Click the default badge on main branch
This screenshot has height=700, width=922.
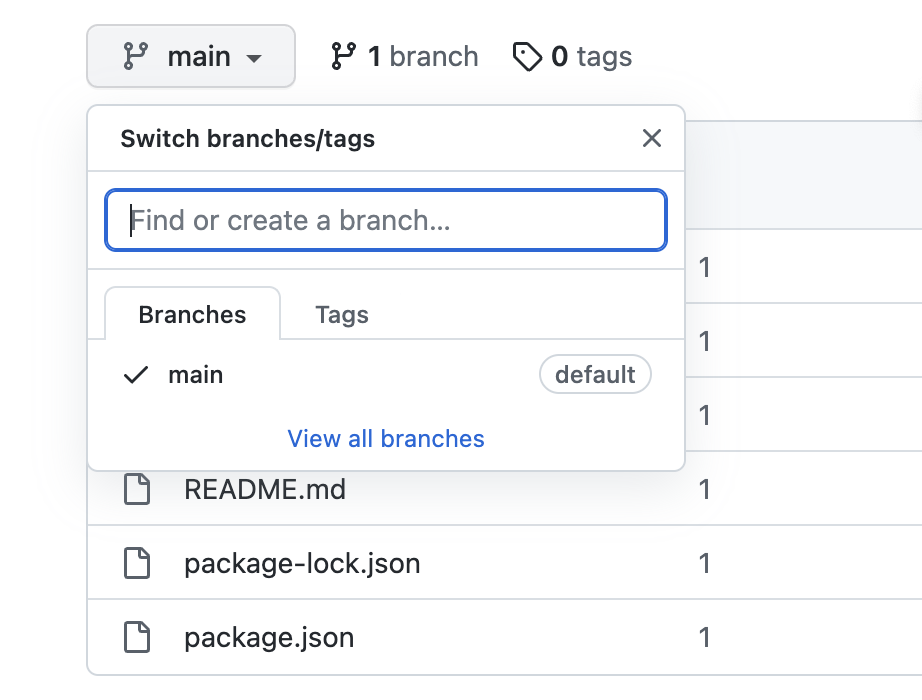[x=595, y=374]
